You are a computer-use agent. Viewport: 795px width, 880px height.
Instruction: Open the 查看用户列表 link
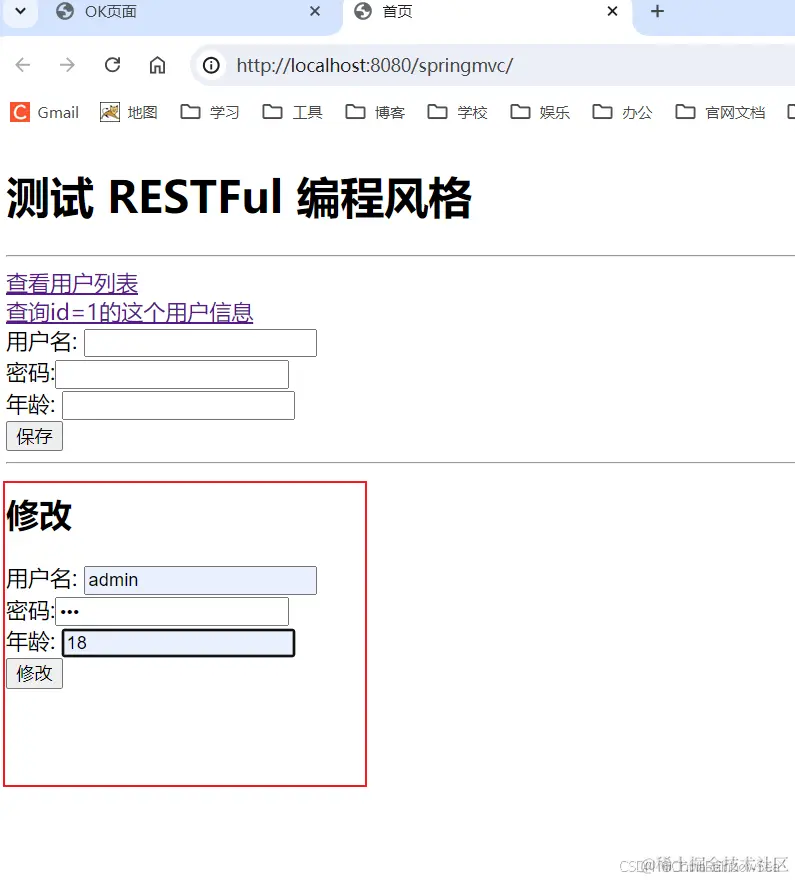tap(72, 284)
